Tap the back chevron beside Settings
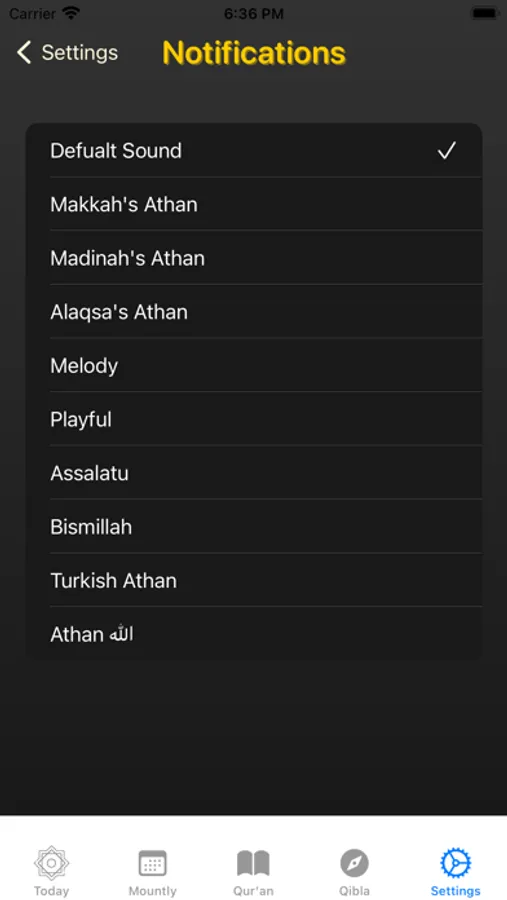The width and height of the screenshot is (507, 900). pyautogui.click(x=24, y=53)
